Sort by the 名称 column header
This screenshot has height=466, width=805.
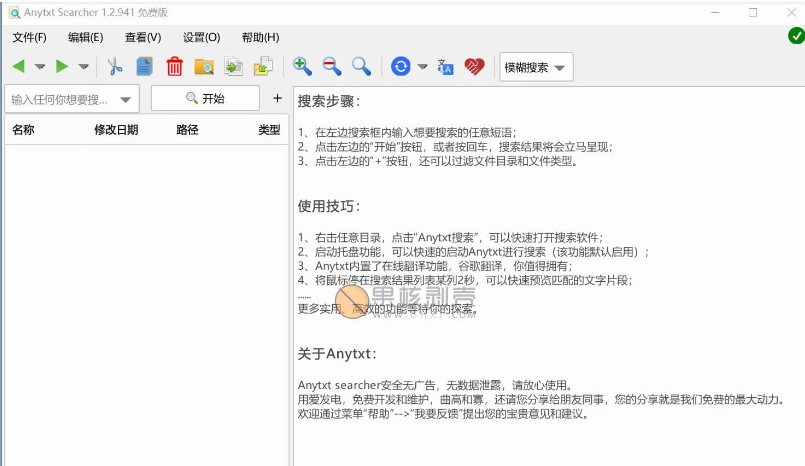(23, 130)
